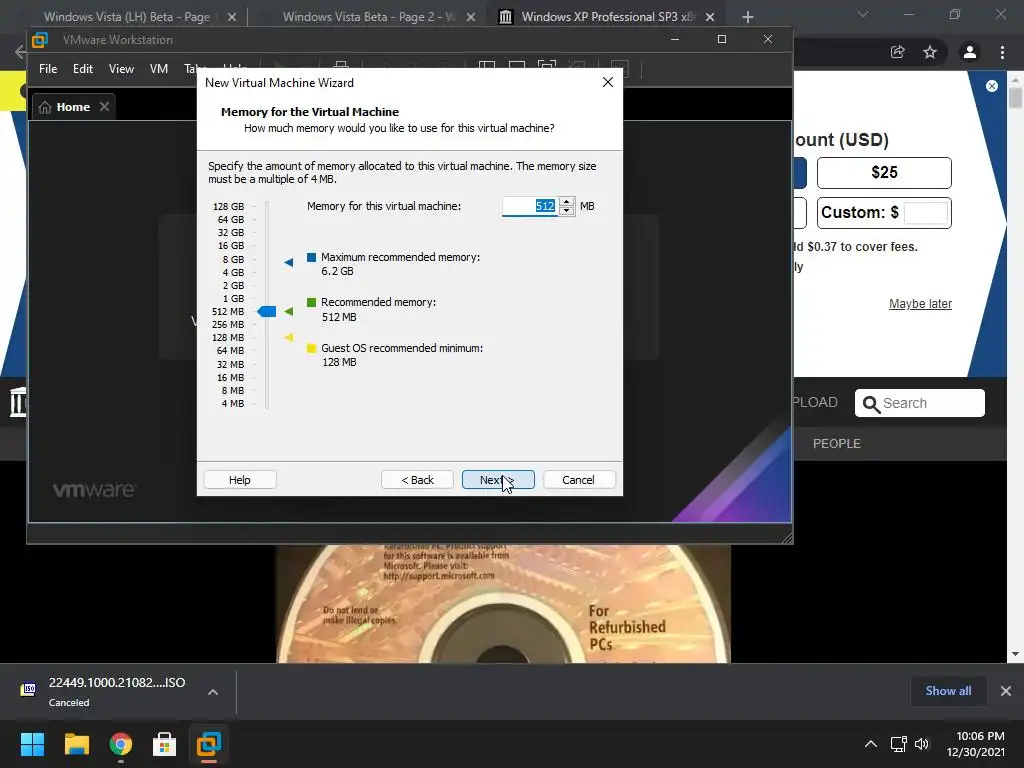Open the PEOPLE section link

pos(837,443)
